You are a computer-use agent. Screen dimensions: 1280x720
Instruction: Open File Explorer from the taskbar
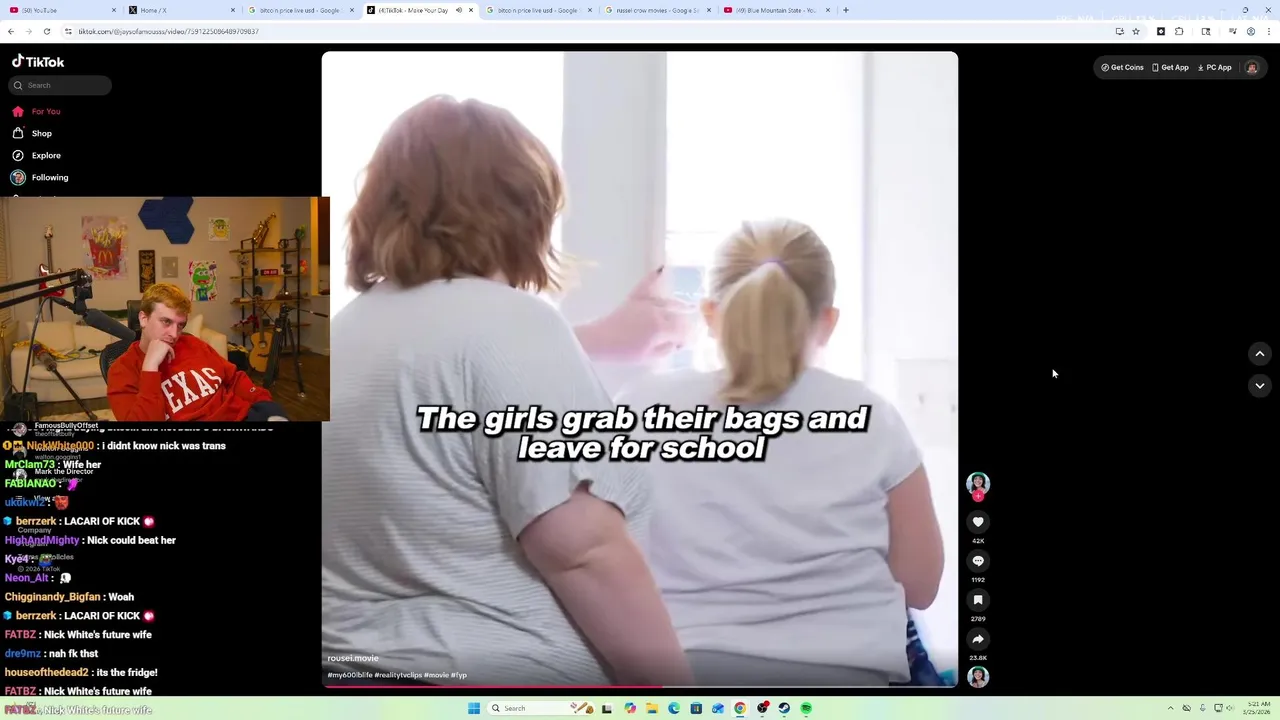[x=651, y=708]
